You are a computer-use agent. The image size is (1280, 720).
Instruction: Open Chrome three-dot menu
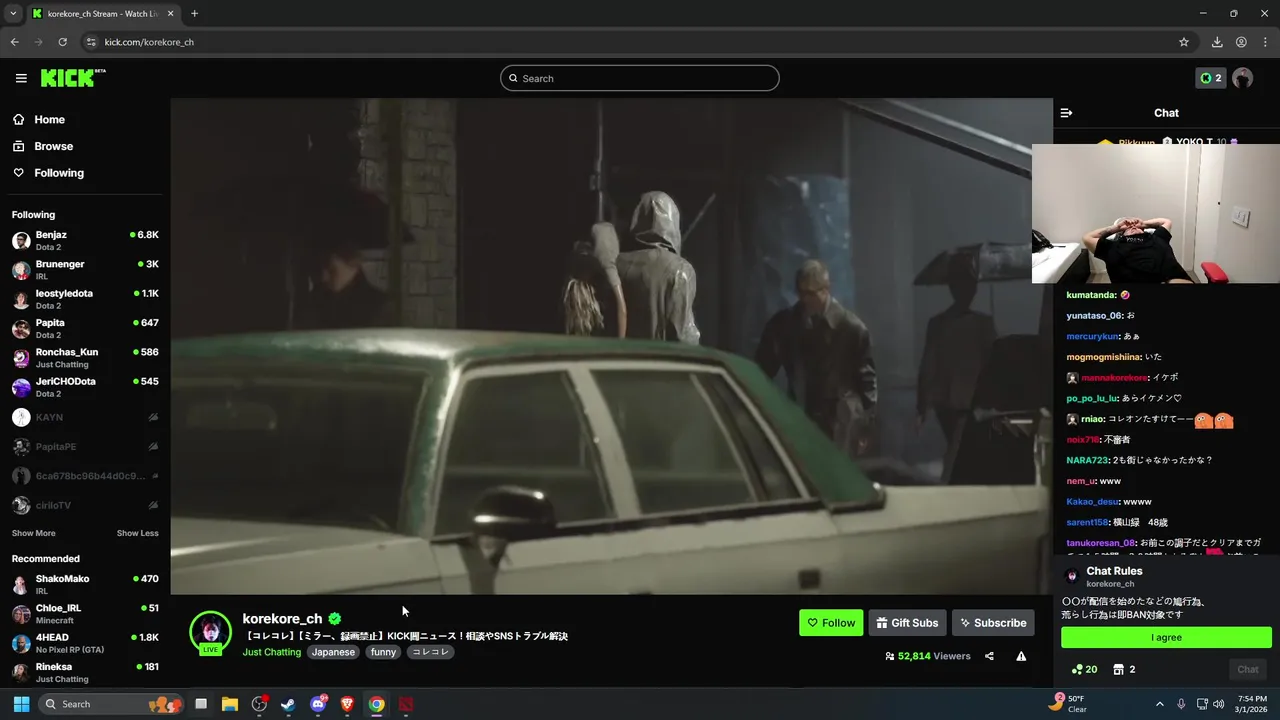point(1265,42)
